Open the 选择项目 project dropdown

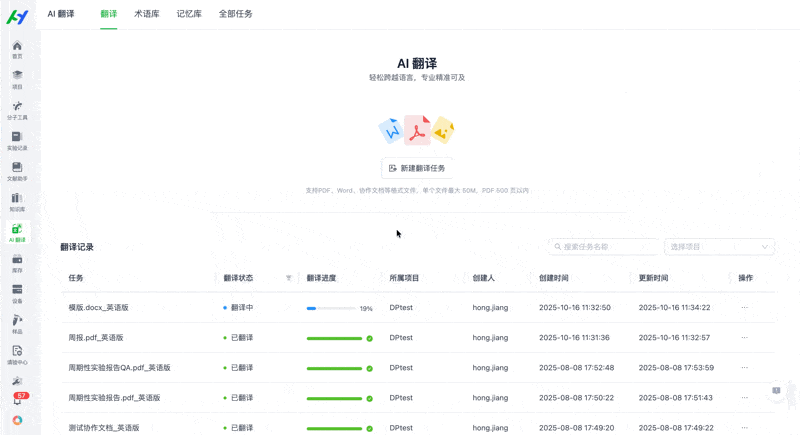(719, 247)
